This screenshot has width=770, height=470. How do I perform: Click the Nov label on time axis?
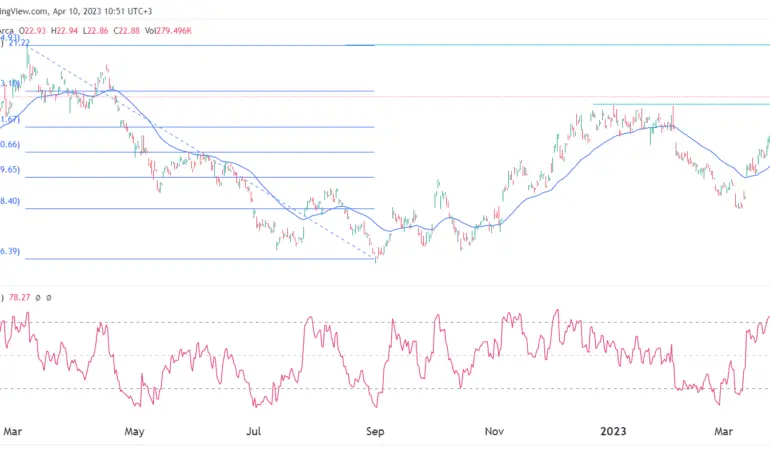(x=494, y=431)
